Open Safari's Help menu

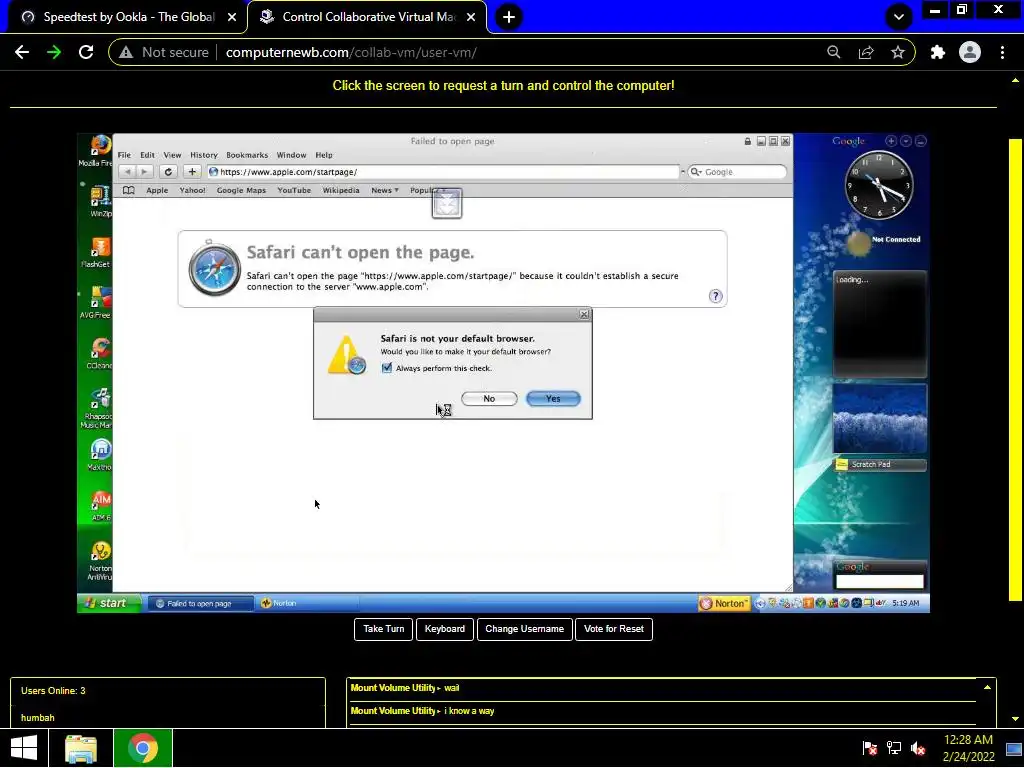pyautogui.click(x=324, y=155)
